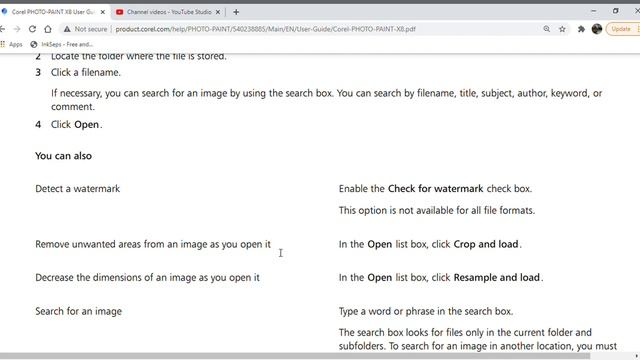Close the YouTube Studio tab
The height and width of the screenshot is (360, 640).
[x=218, y=12]
